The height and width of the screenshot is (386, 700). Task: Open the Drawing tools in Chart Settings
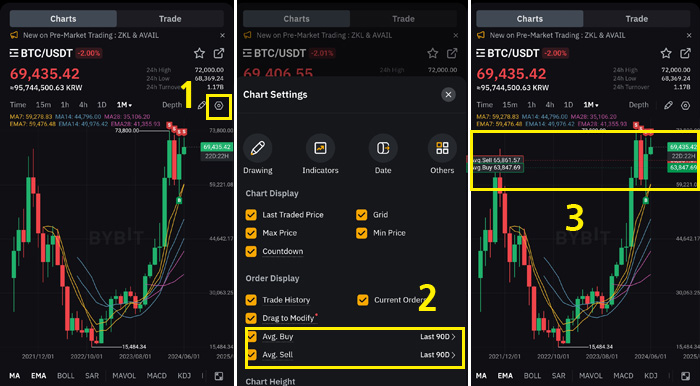click(258, 148)
